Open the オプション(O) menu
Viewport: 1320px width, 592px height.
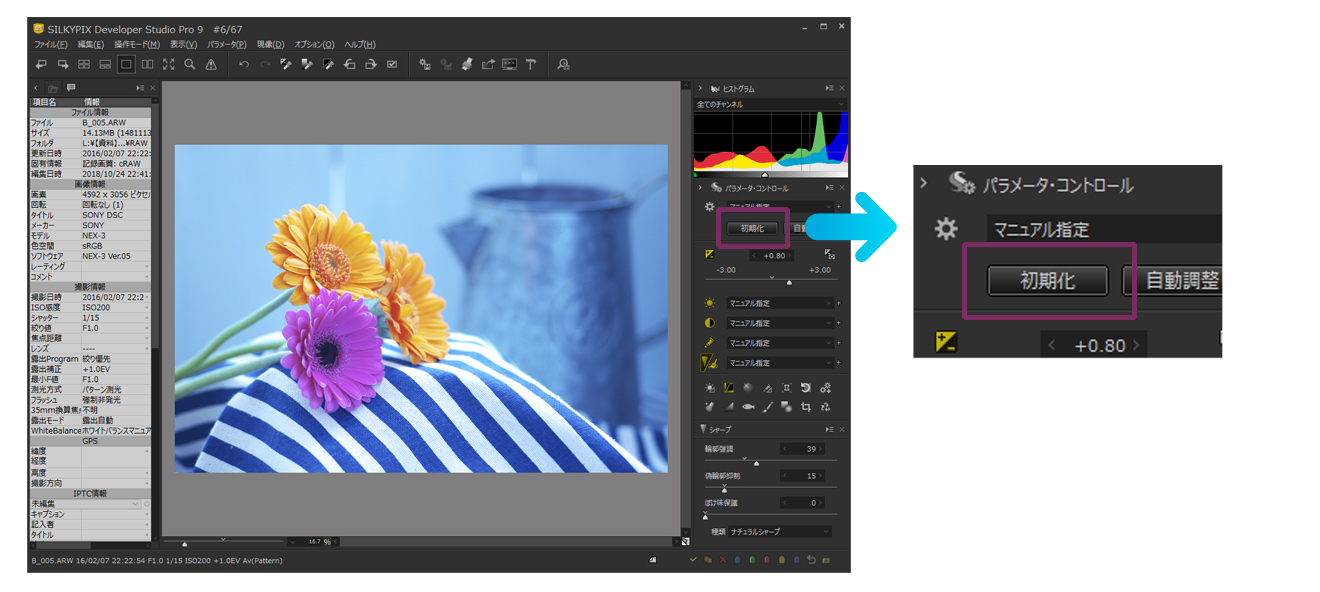tap(314, 44)
